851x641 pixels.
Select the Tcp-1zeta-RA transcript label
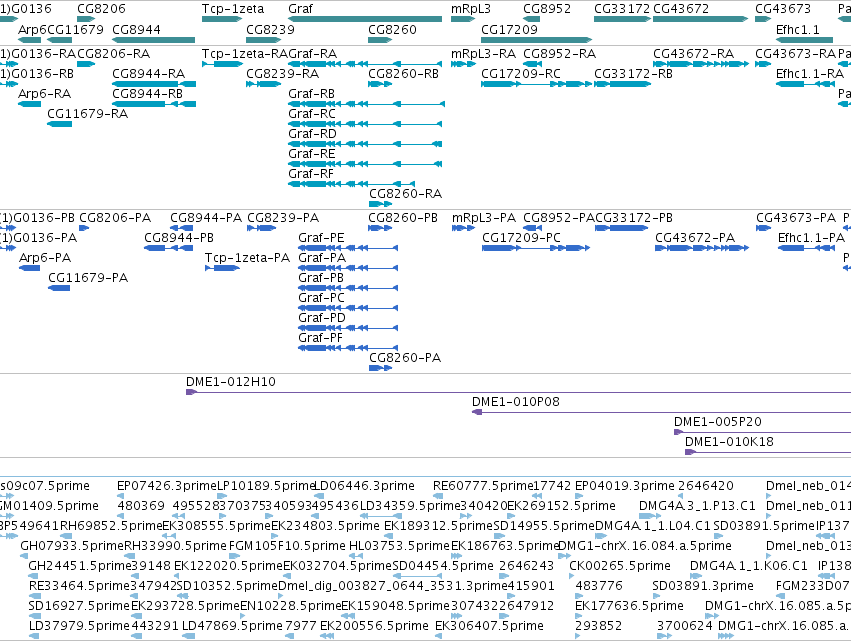[245, 54]
